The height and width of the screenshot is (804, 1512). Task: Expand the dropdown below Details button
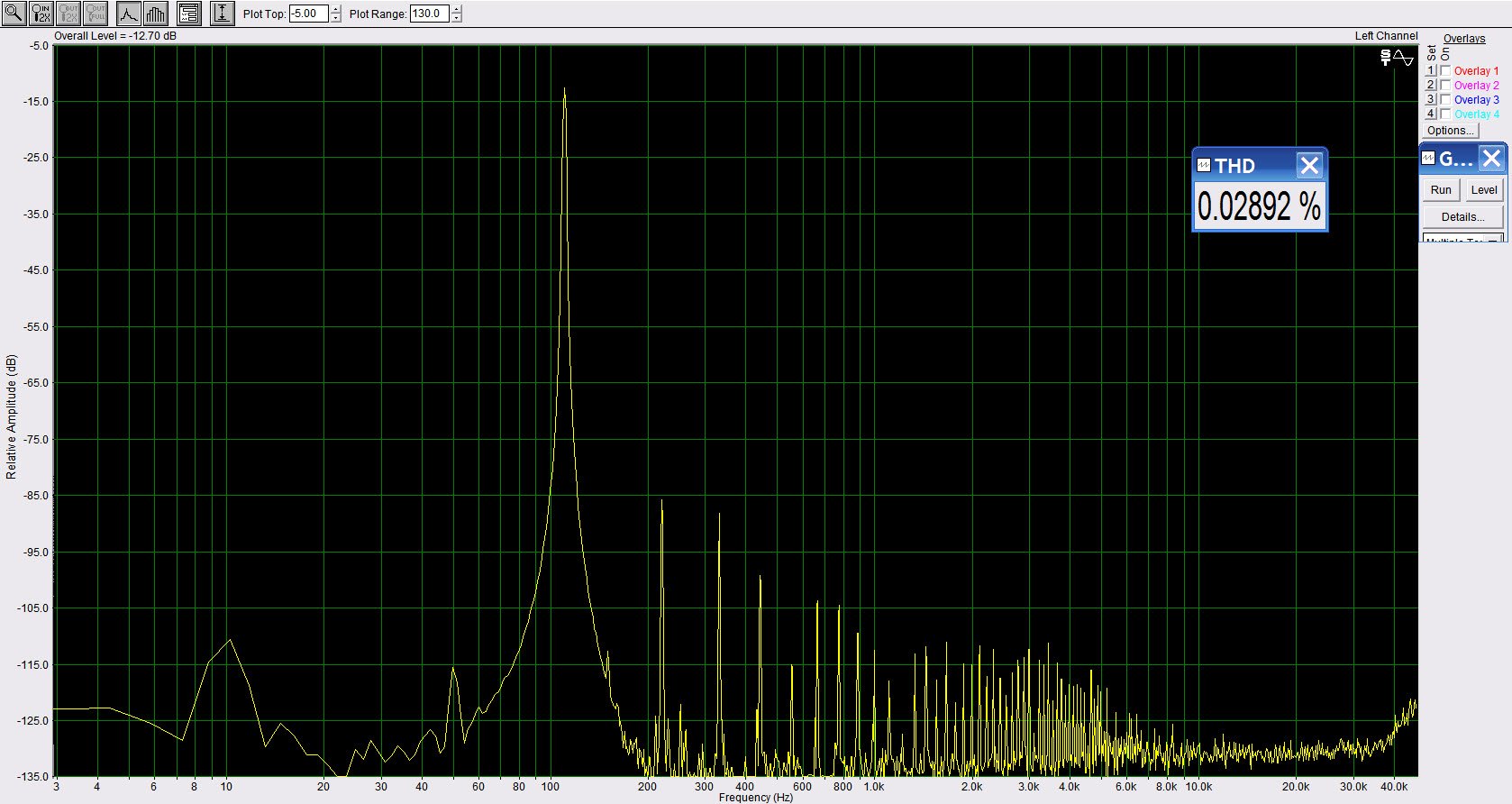[x=1493, y=240]
